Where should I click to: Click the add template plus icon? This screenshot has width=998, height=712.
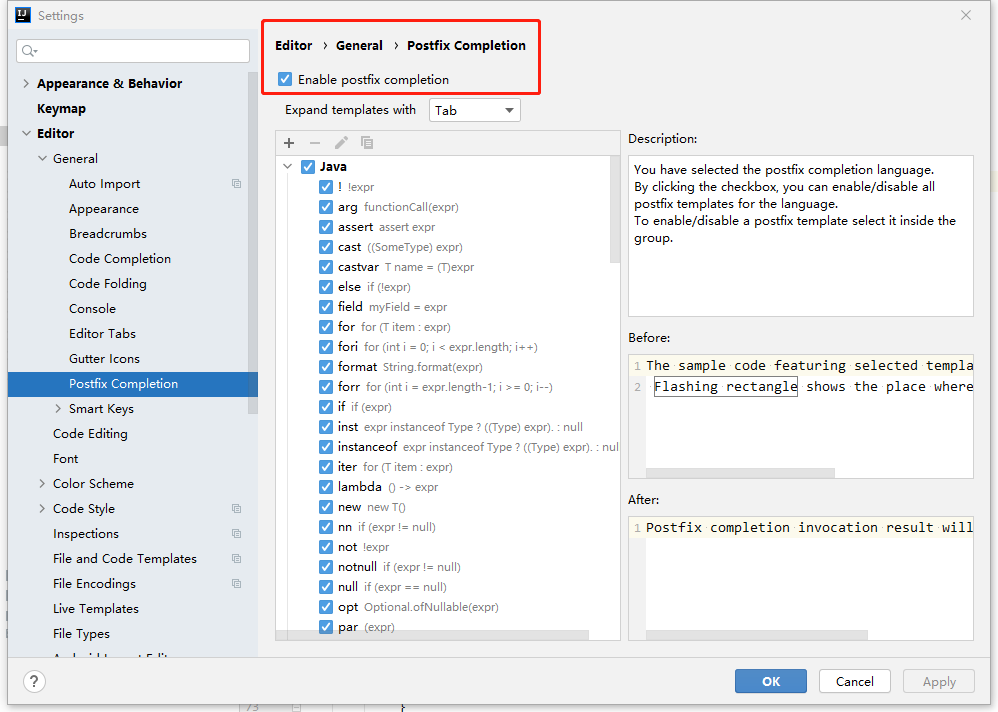[290, 143]
